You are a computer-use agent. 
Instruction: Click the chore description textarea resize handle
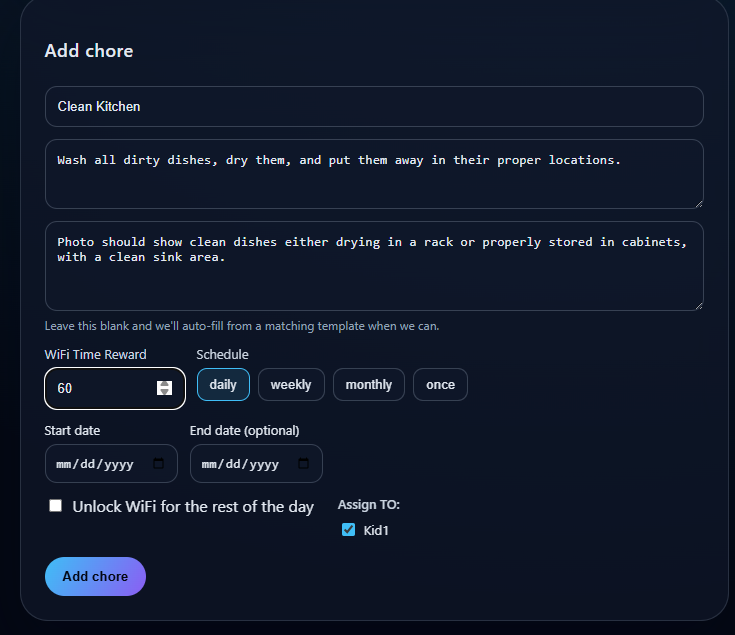tap(698, 203)
